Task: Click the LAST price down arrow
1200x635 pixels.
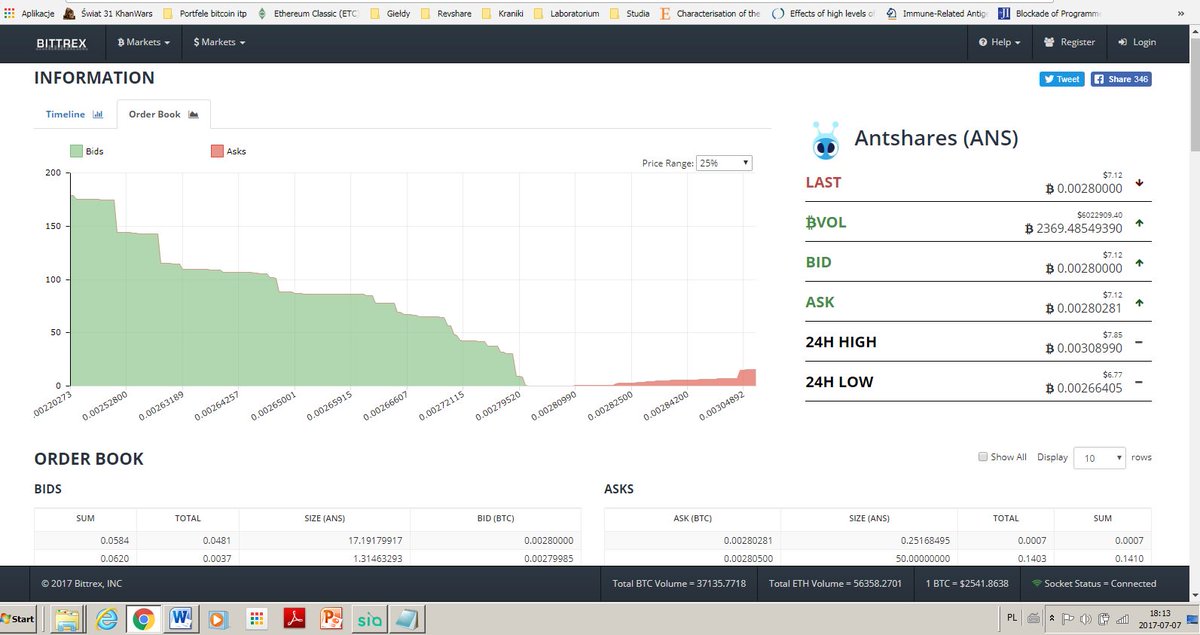Action: 1140,183
